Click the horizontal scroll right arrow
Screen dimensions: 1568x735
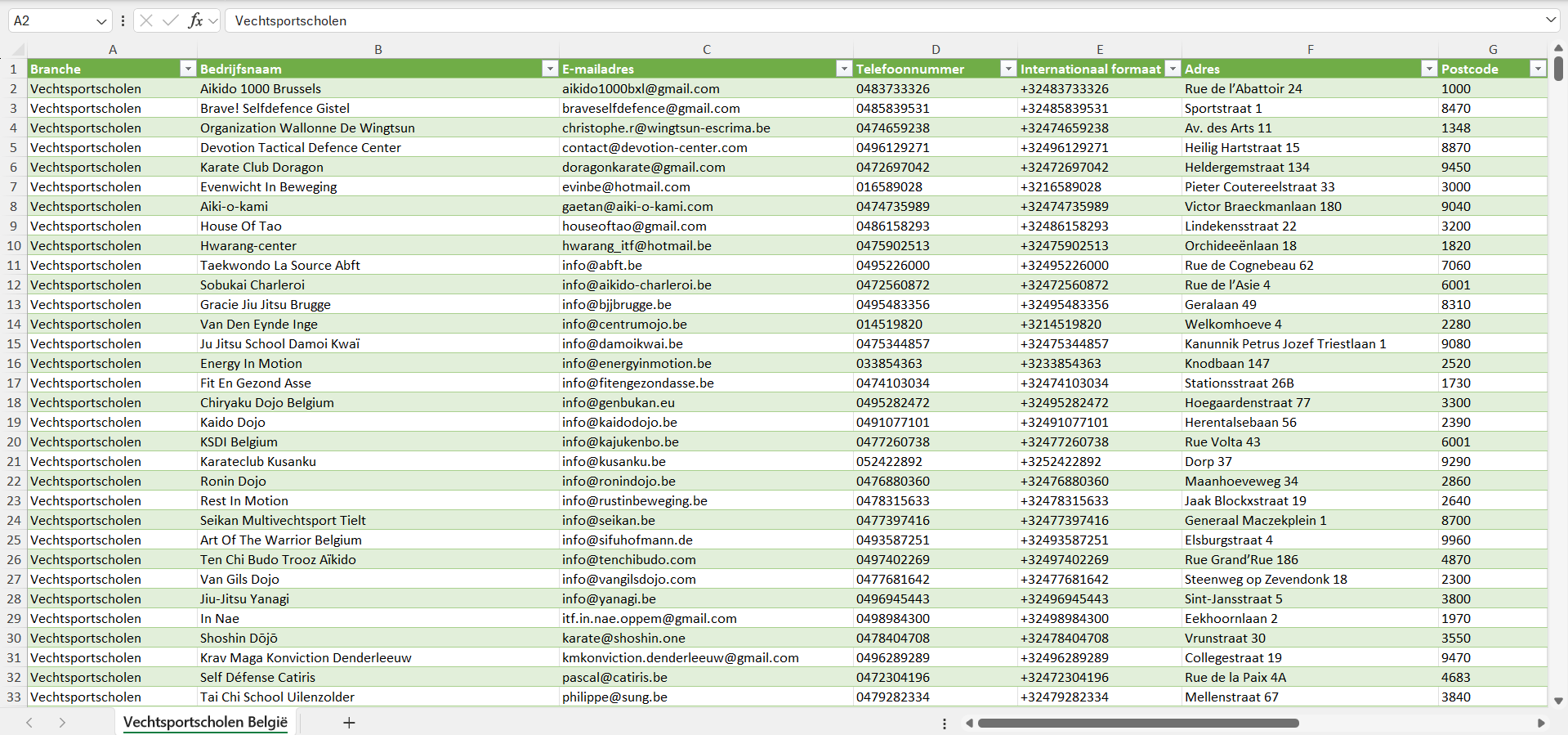(1541, 723)
